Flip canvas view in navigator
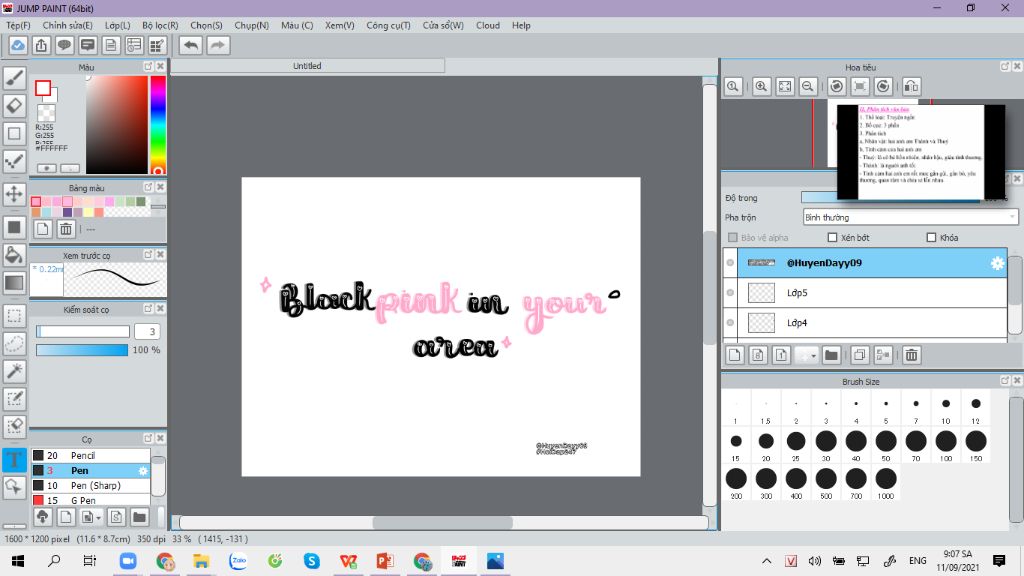1024x576 pixels. pos(912,86)
